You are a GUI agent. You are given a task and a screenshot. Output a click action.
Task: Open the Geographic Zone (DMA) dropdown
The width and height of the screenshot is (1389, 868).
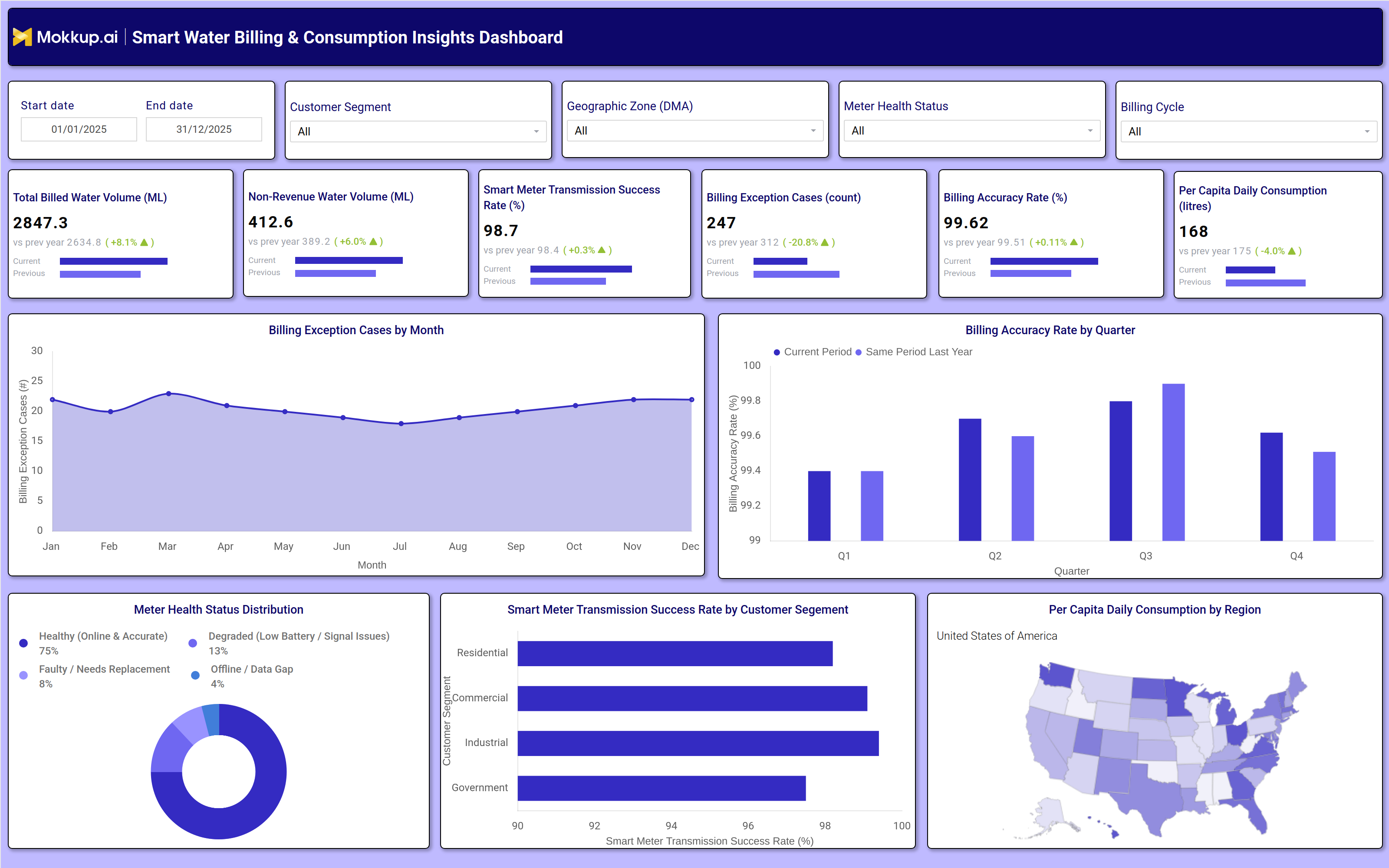pos(695,131)
